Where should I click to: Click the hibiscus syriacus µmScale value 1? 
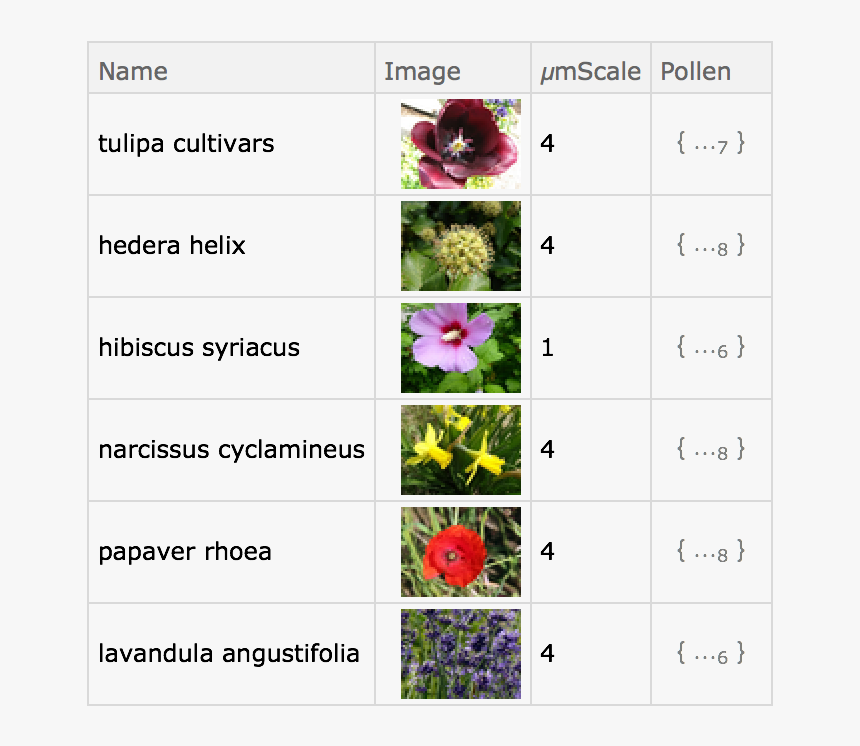point(547,348)
